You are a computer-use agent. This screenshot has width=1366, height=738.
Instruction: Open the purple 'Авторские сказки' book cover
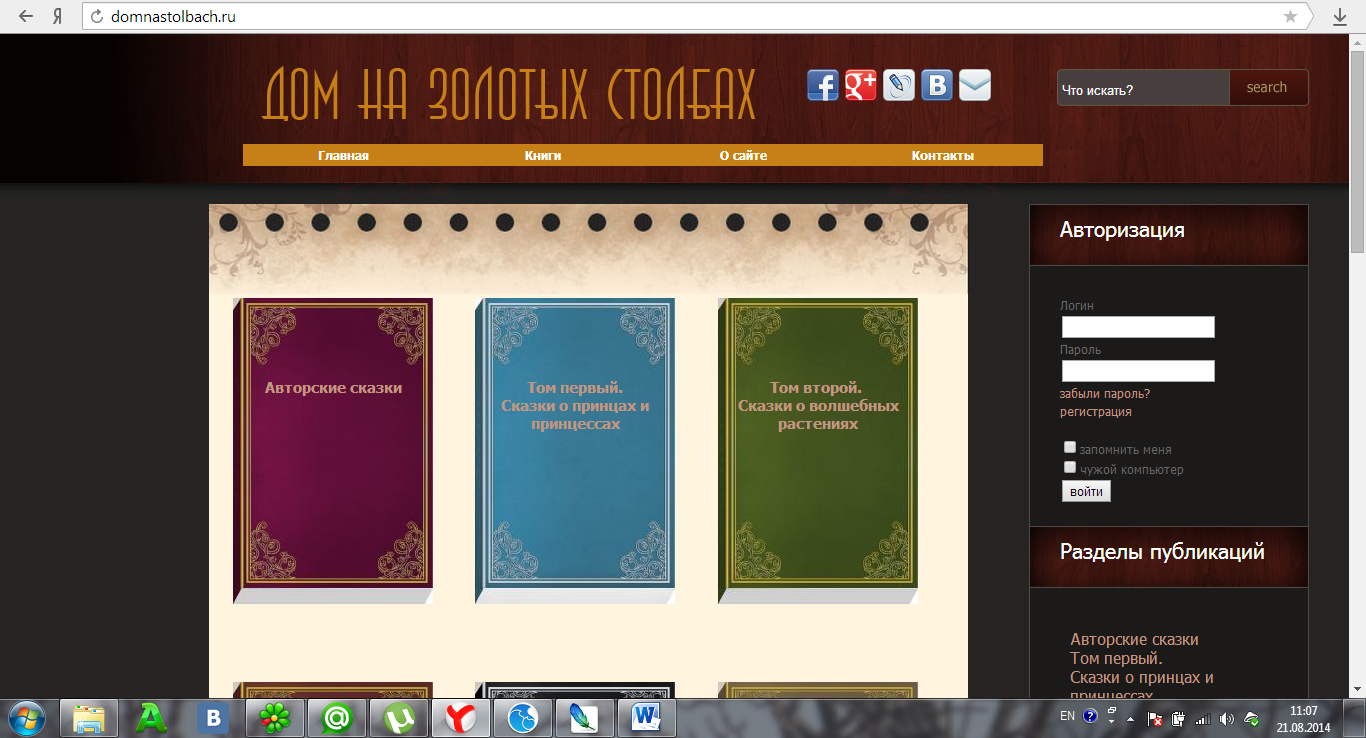[333, 451]
